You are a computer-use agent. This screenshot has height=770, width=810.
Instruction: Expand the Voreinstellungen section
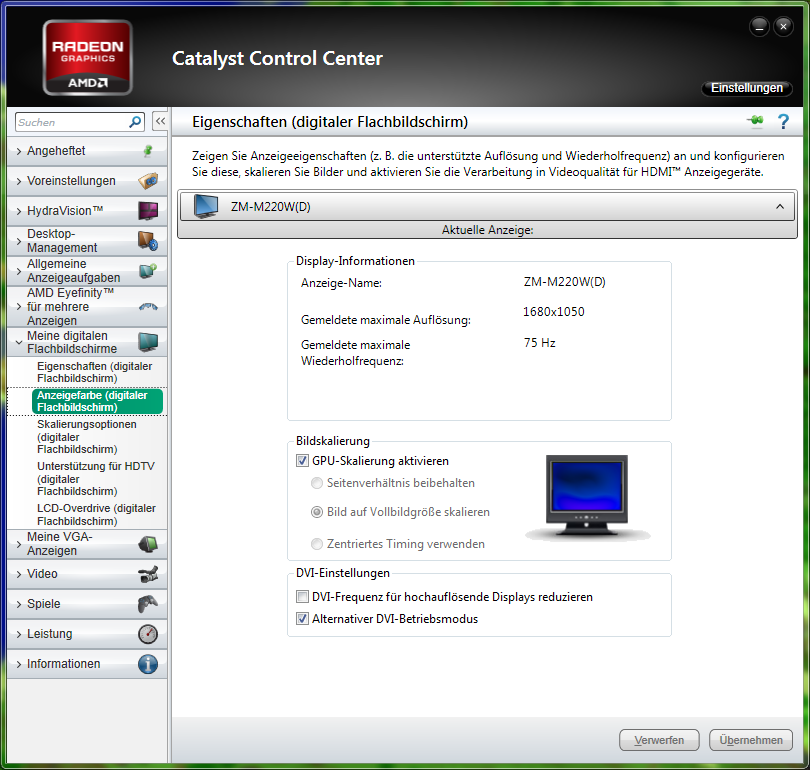19,181
